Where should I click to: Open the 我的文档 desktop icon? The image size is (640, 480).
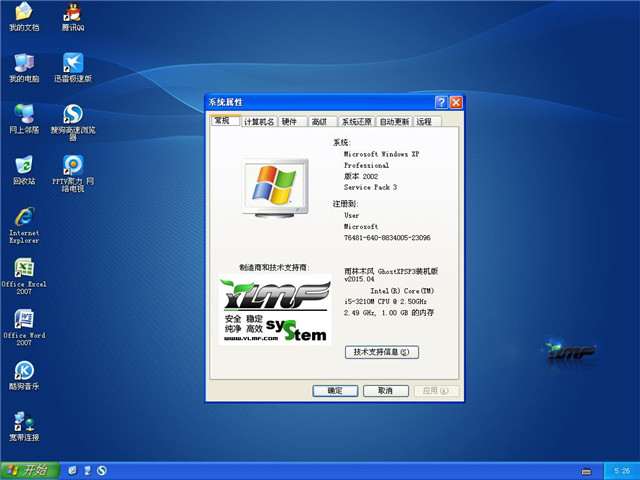click(24, 16)
